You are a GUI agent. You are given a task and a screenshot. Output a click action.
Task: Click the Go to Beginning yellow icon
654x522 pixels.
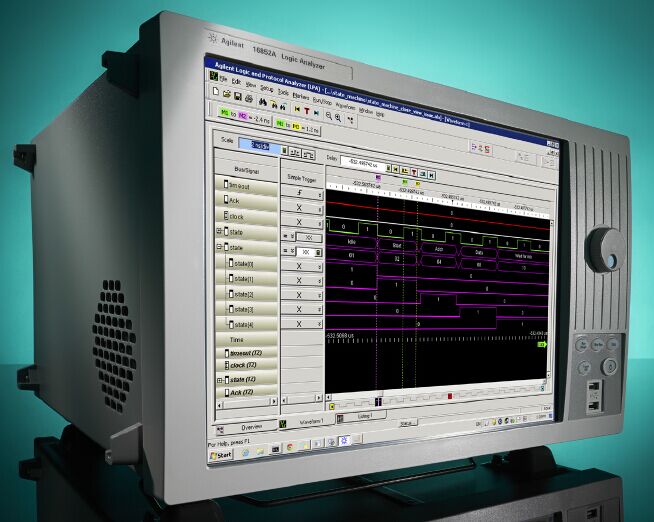pos(297,109)
